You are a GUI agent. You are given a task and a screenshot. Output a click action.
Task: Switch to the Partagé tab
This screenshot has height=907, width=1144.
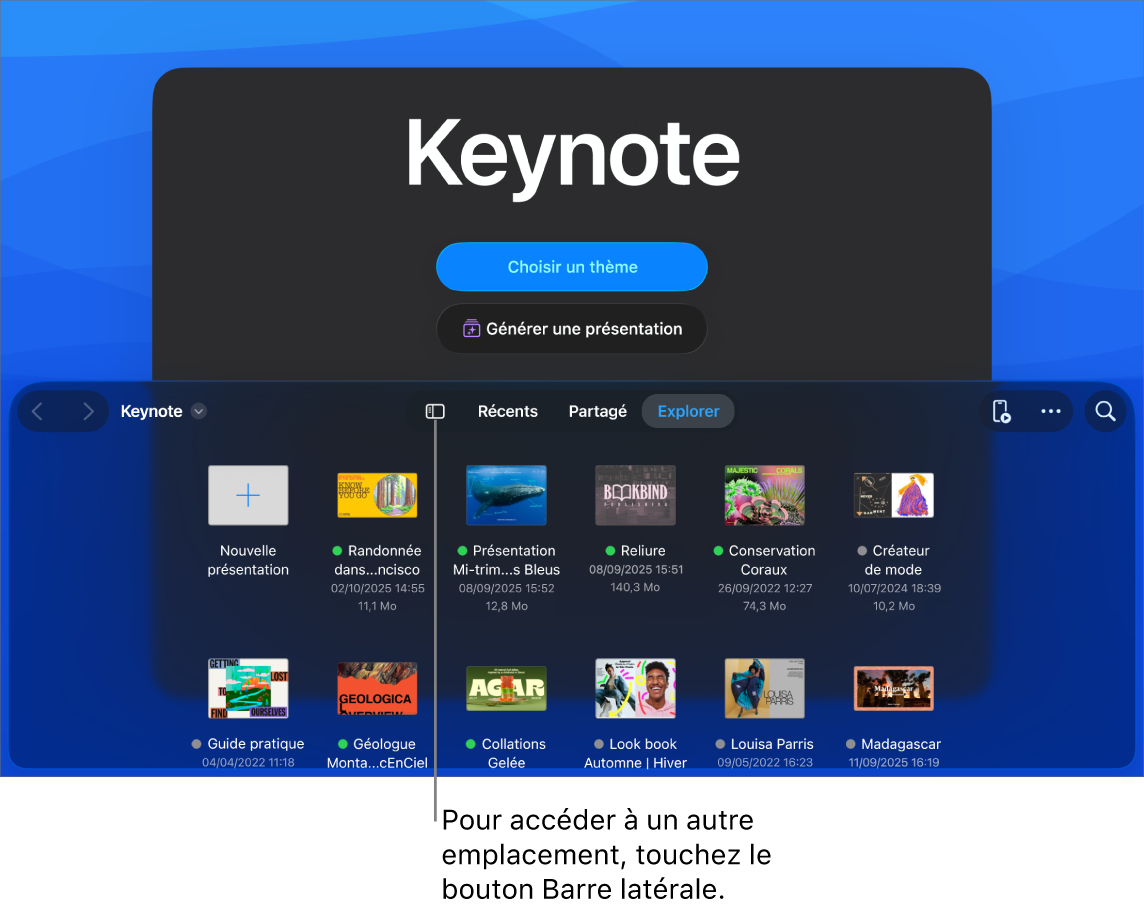[598, 412]
